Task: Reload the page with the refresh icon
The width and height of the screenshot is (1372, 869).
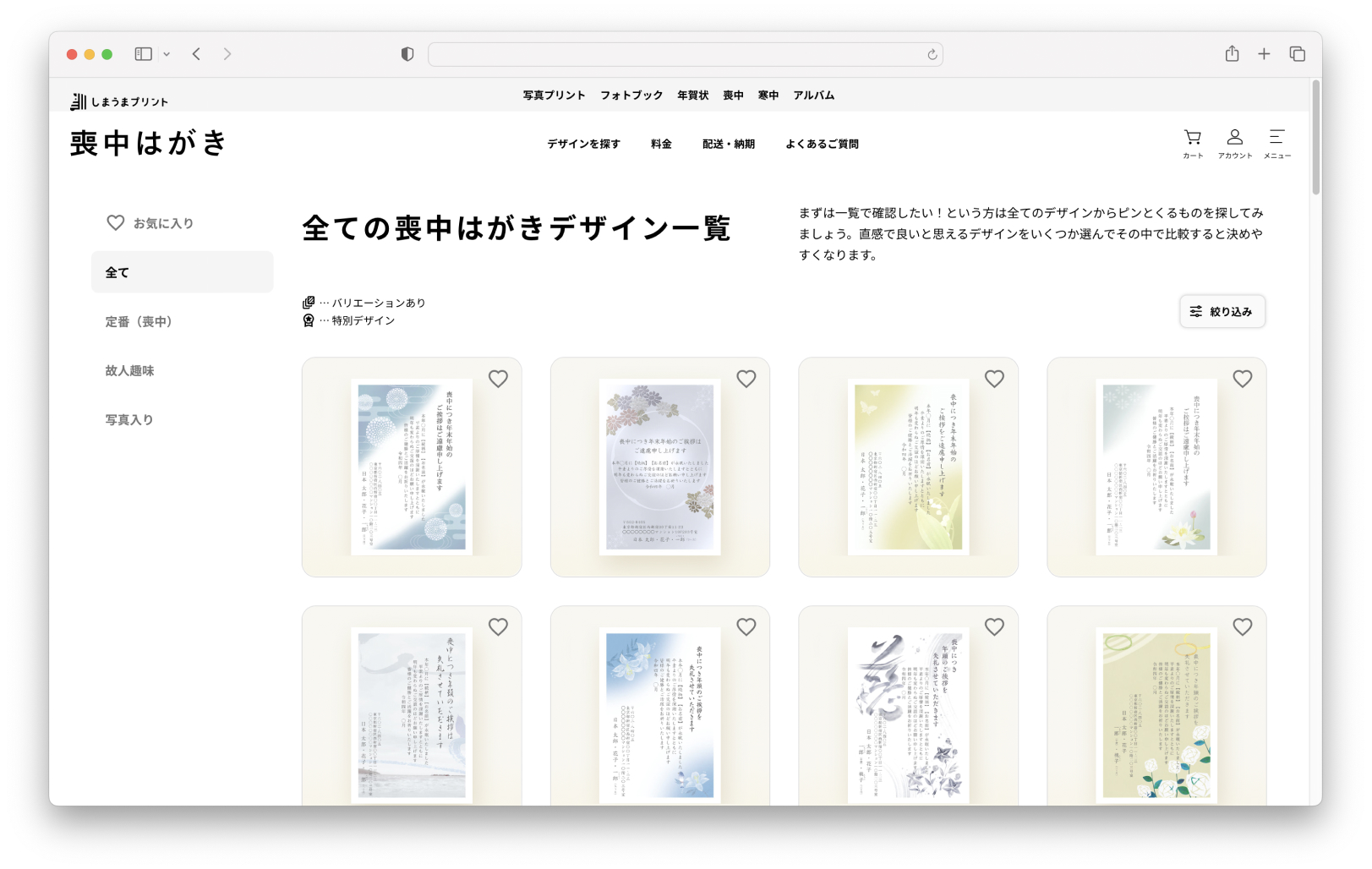Action: (x=932, y=55)
